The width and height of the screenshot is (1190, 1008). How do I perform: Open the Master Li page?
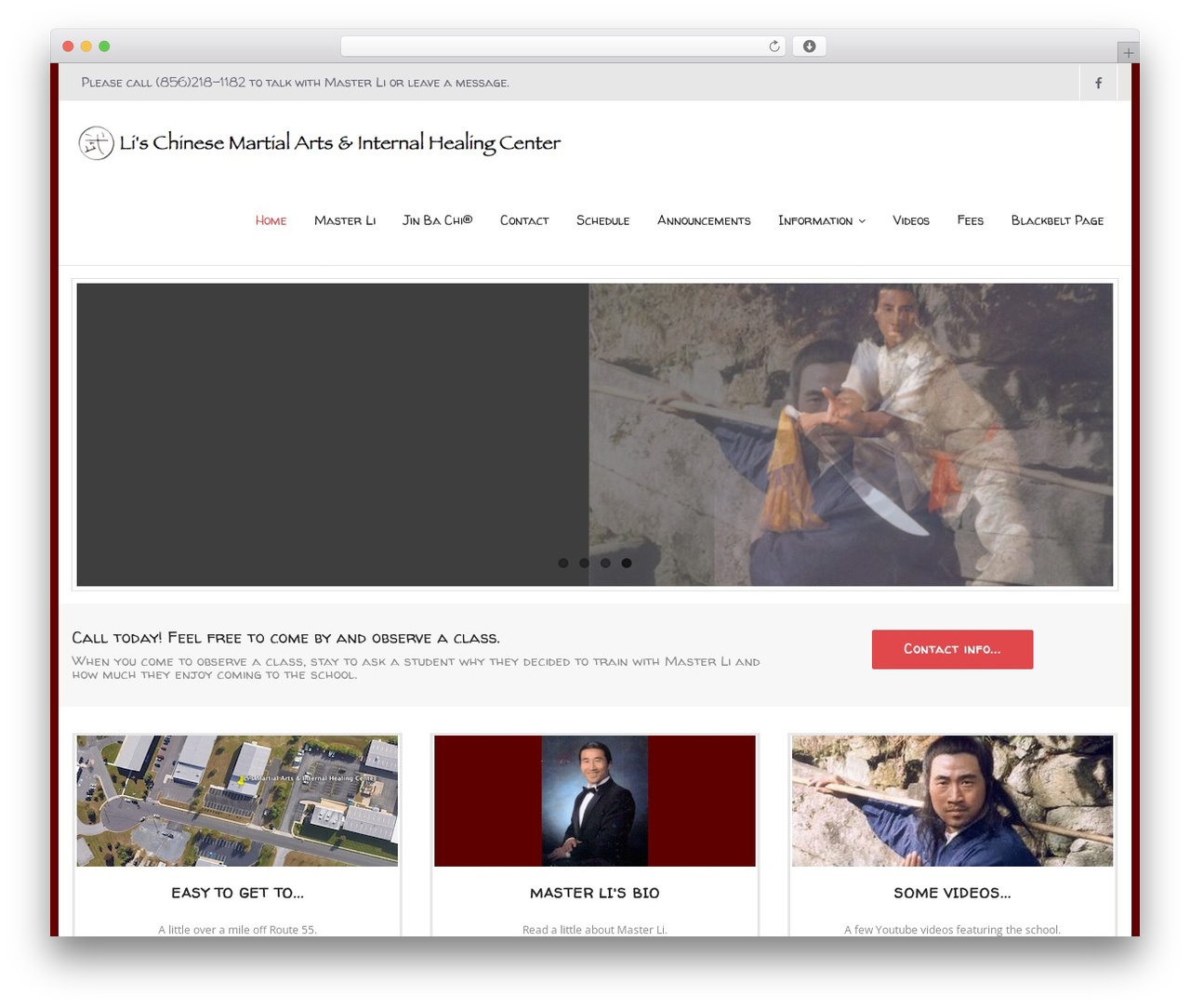tap(345, 220)
